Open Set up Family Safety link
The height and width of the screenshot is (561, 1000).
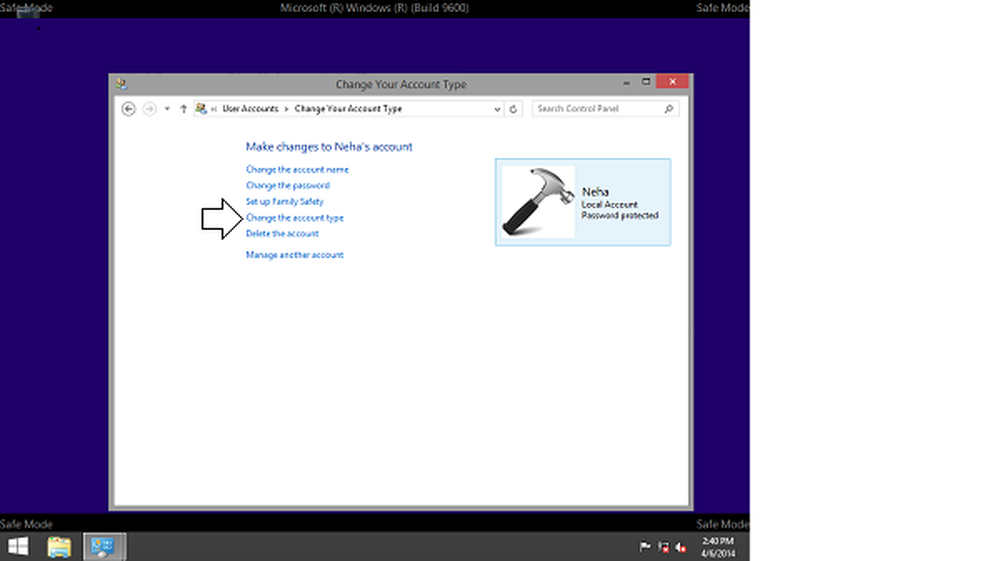tap(284, 202)
